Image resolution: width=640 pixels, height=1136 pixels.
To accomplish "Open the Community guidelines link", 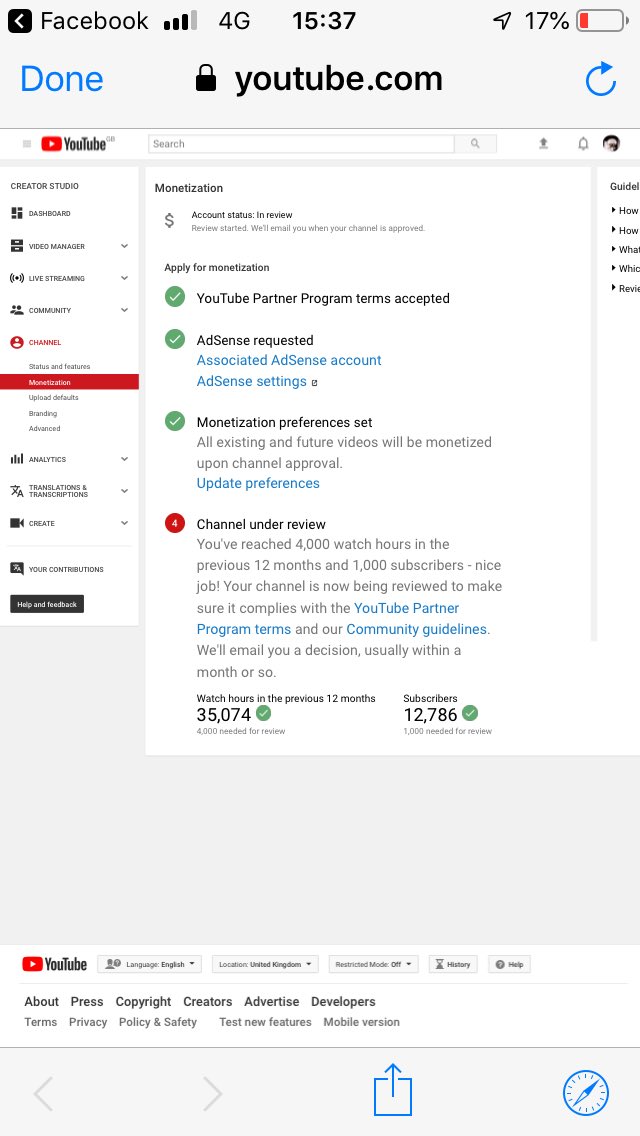I will point(417,629).
